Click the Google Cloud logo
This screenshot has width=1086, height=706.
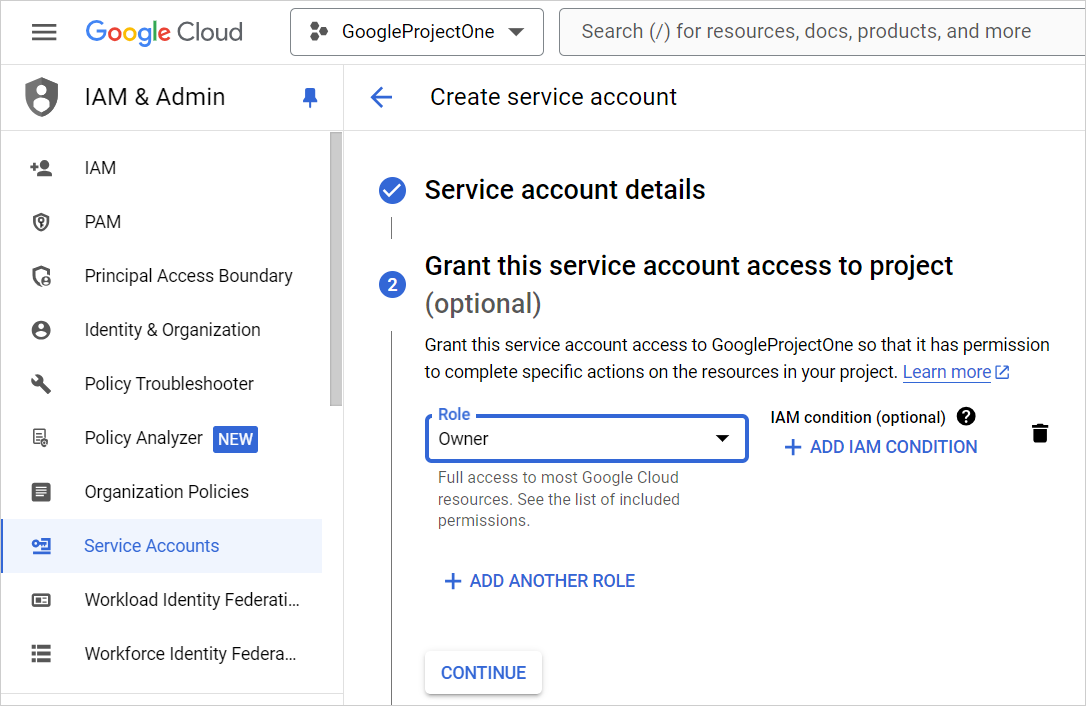point(164,32)
